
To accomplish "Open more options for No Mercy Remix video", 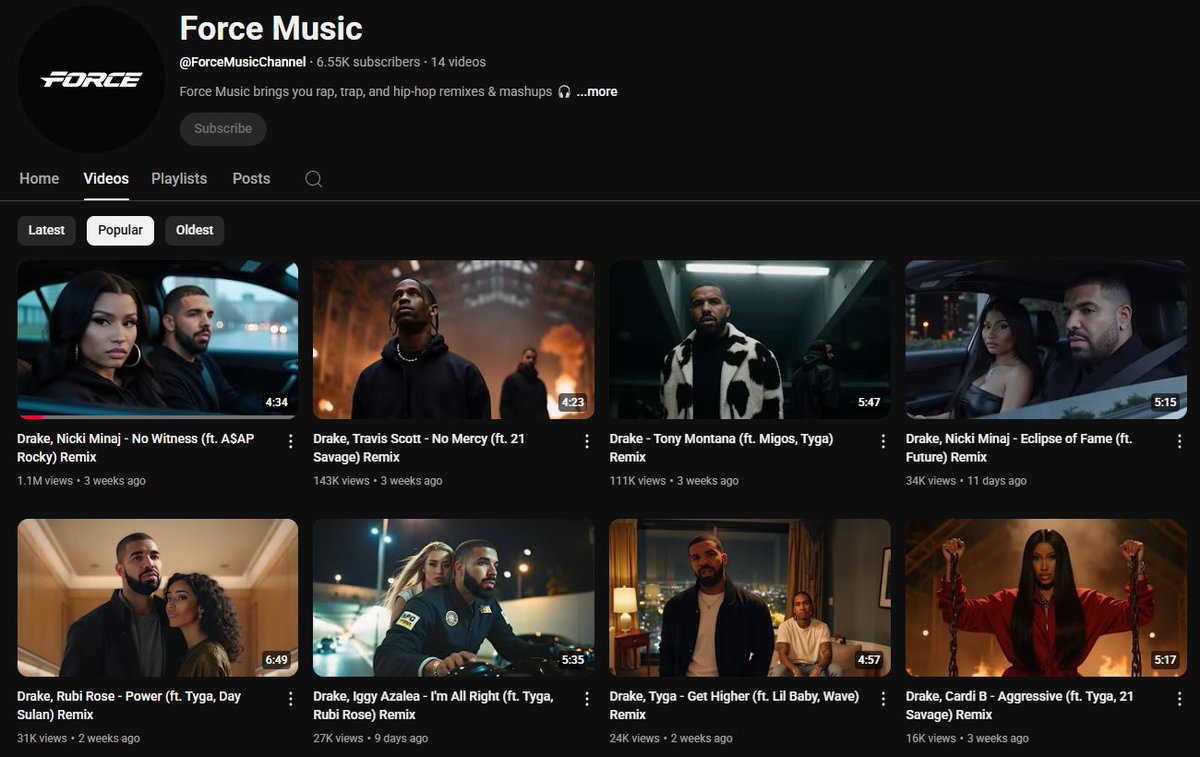I will click(x=587, y=441).
